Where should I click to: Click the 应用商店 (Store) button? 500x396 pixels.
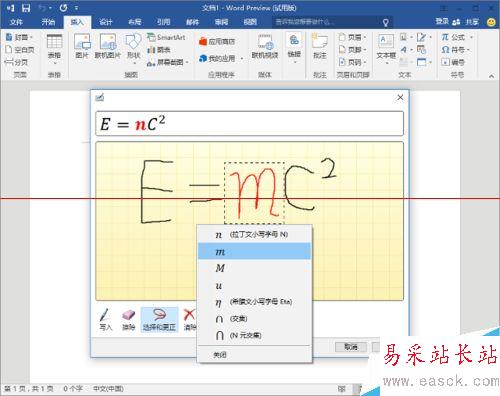click(x=217, y=42)
